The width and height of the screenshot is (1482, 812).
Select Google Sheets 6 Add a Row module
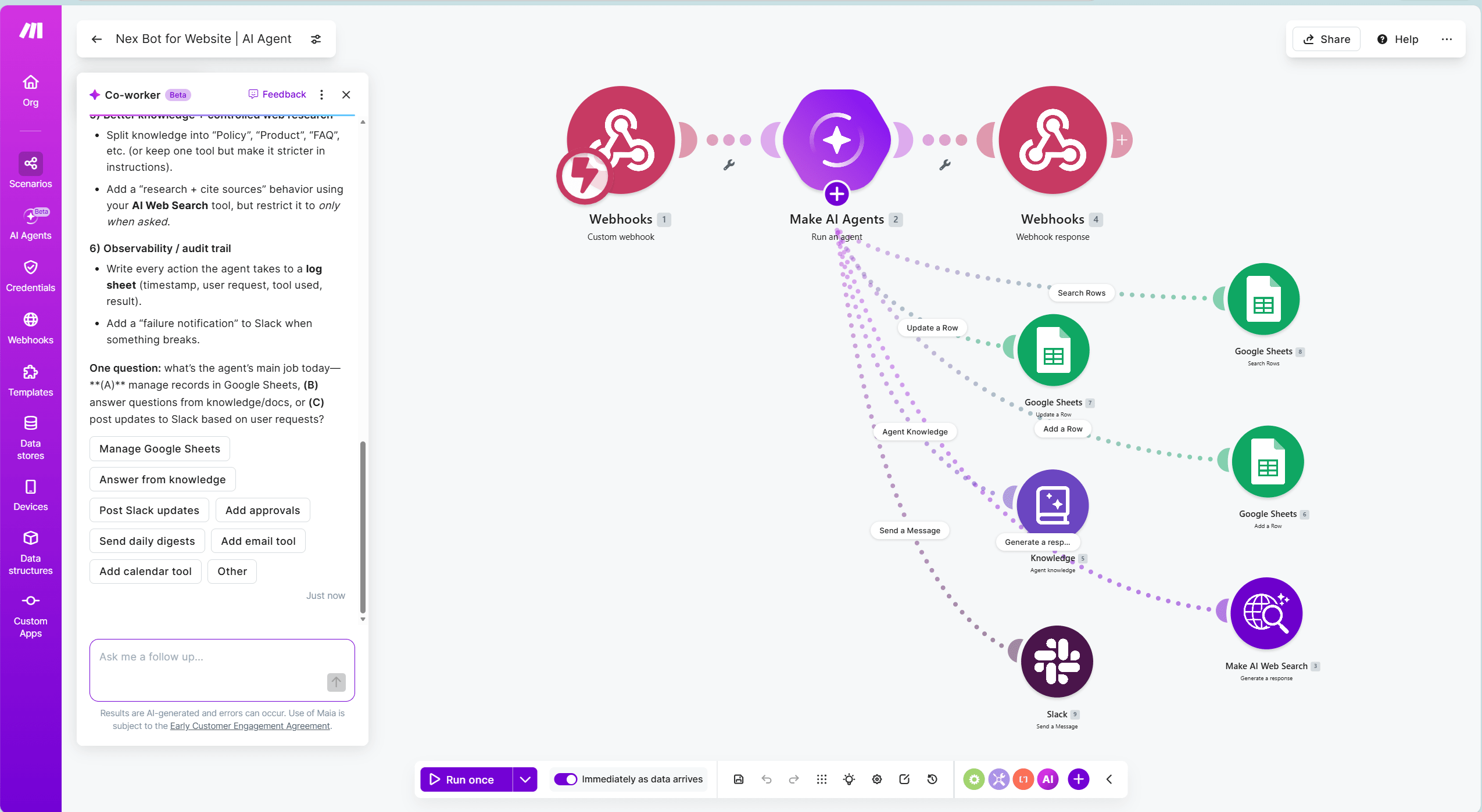tap(1268, 462)
